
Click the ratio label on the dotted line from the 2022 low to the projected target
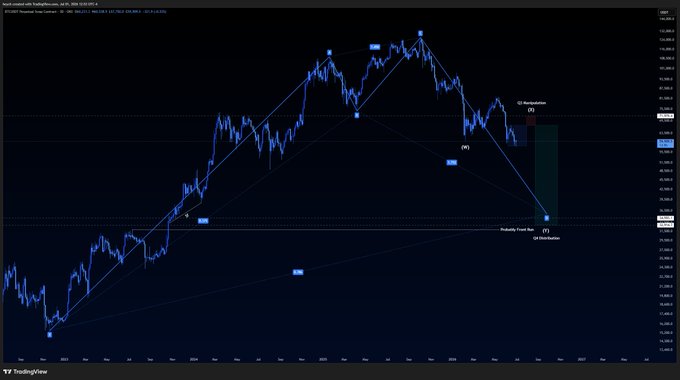coord(298,272)
